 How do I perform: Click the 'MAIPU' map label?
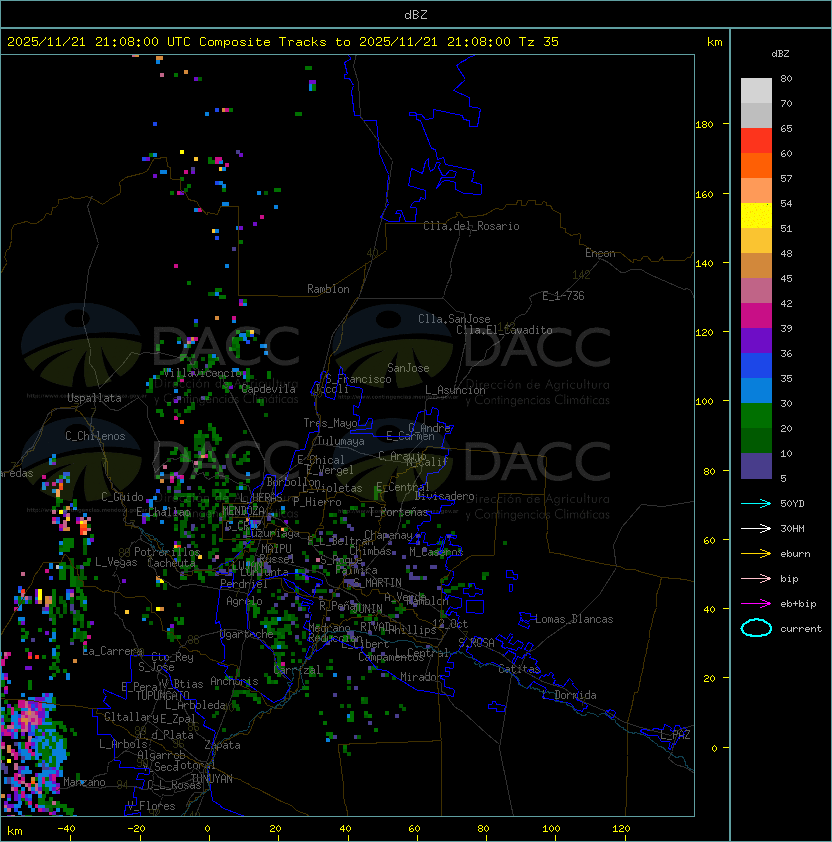click(276, 549)
